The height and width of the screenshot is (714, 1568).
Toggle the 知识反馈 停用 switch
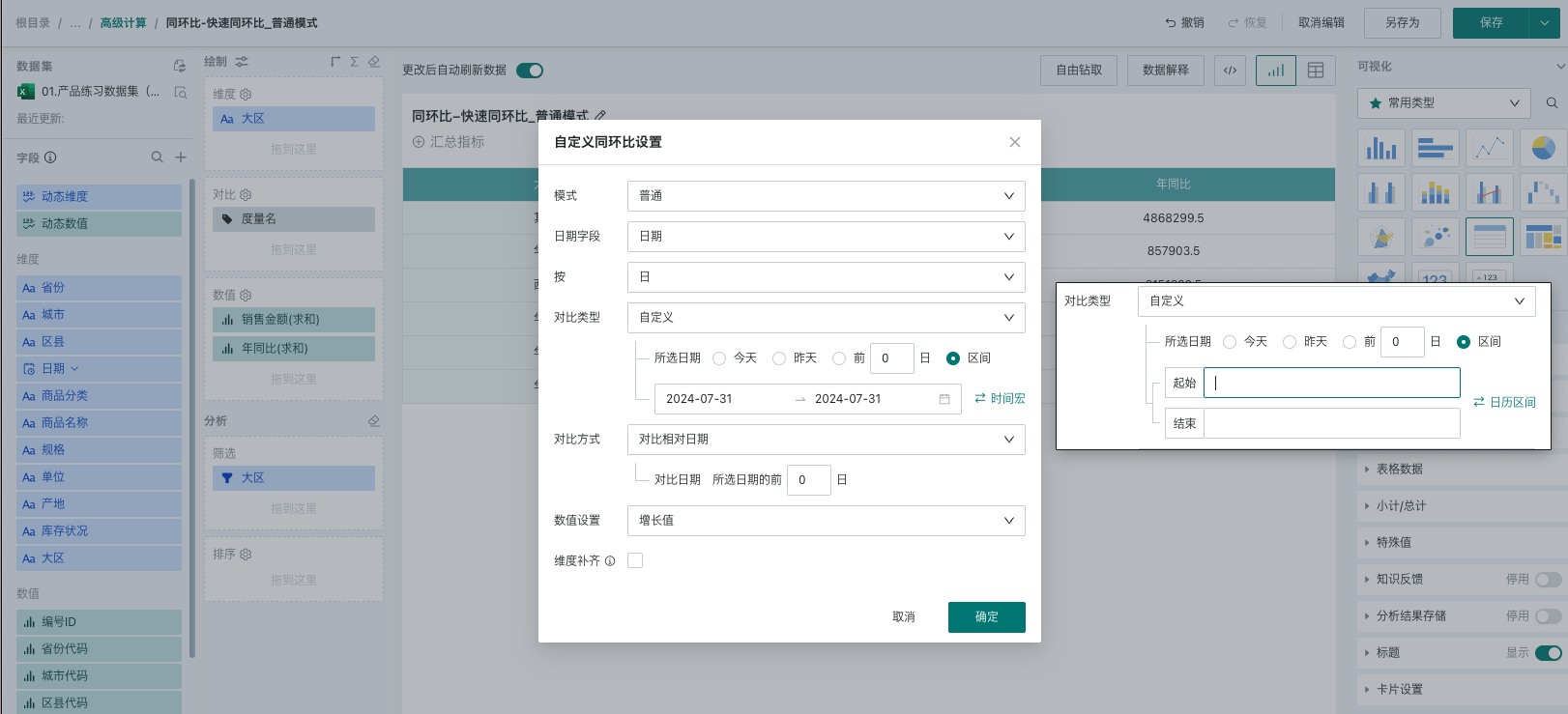(1549, 580)
